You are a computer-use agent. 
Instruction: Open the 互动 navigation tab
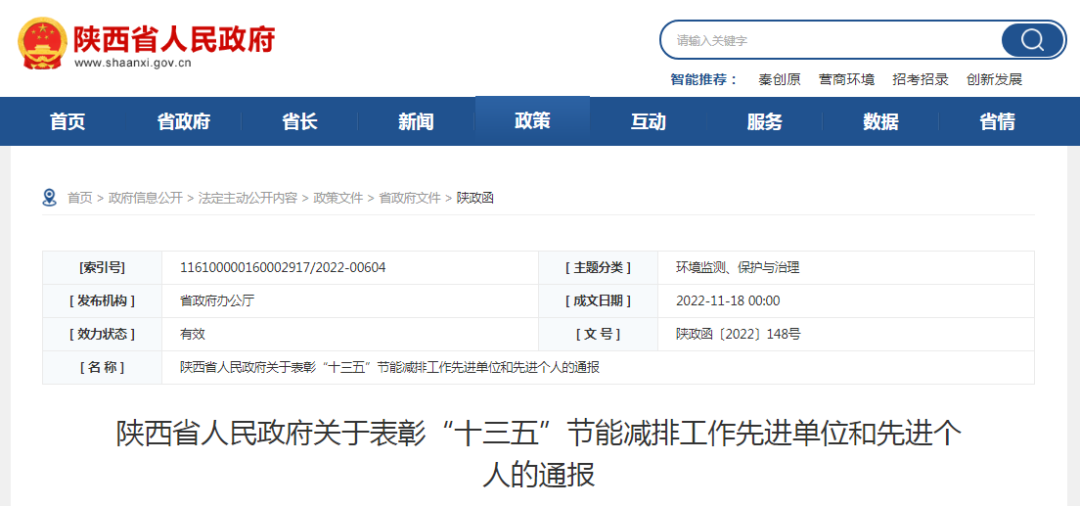648,122
